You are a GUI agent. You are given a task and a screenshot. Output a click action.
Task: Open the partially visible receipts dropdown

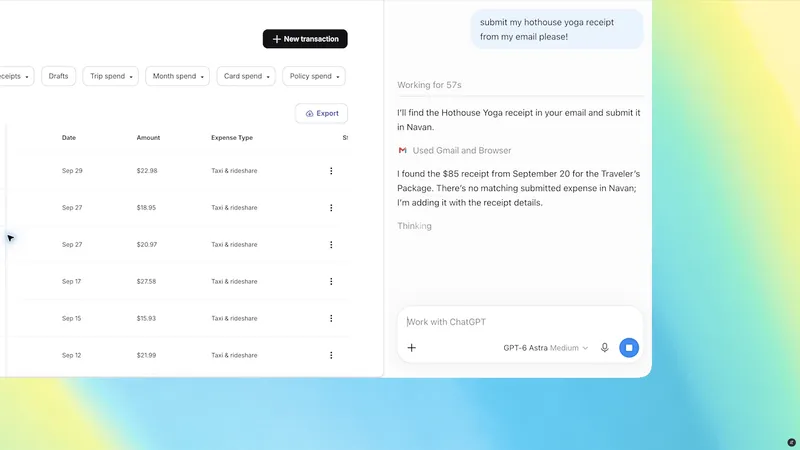point(15,76)
